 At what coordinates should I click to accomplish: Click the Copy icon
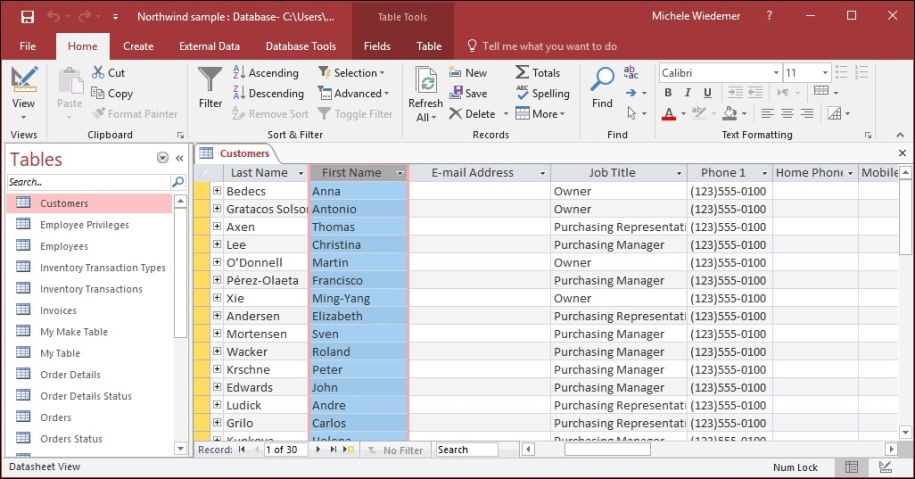97,93
